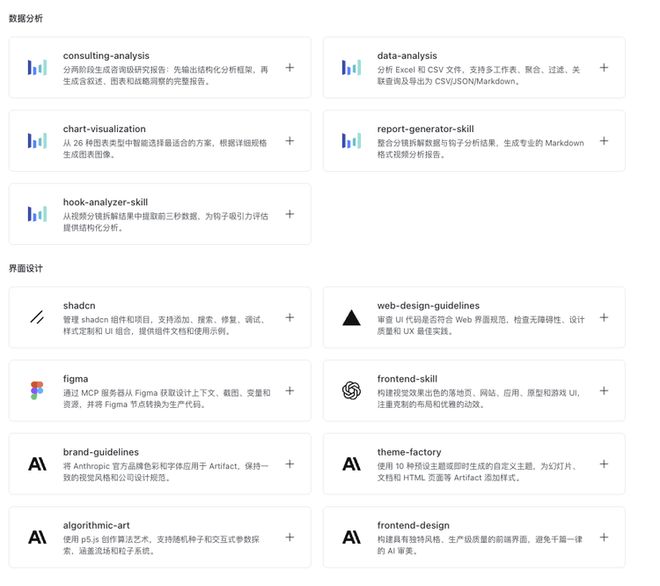Add the chart-visualization skill with plus

point(290,141)
